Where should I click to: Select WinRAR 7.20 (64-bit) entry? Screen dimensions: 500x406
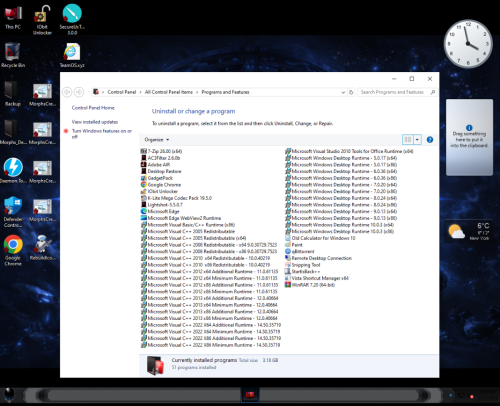click(310, 285)
